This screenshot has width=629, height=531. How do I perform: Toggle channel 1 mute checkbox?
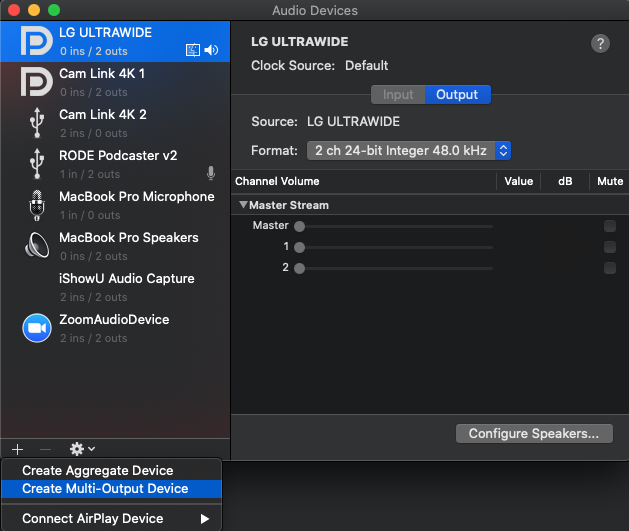(610, 247)
